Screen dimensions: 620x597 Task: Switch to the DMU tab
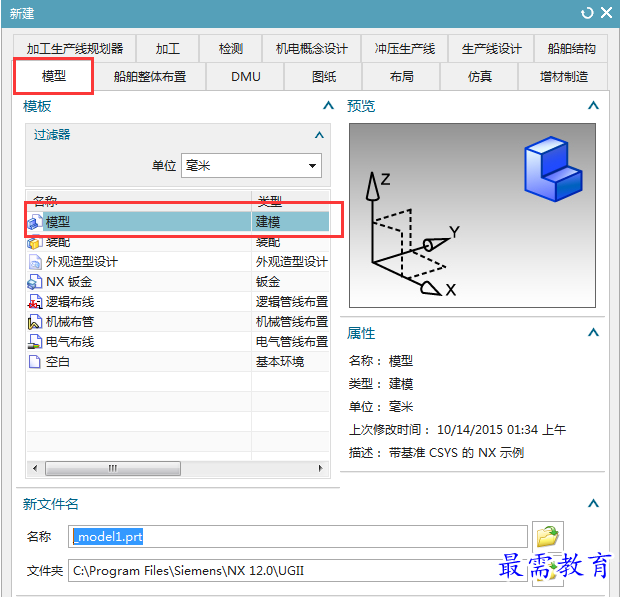246,76
